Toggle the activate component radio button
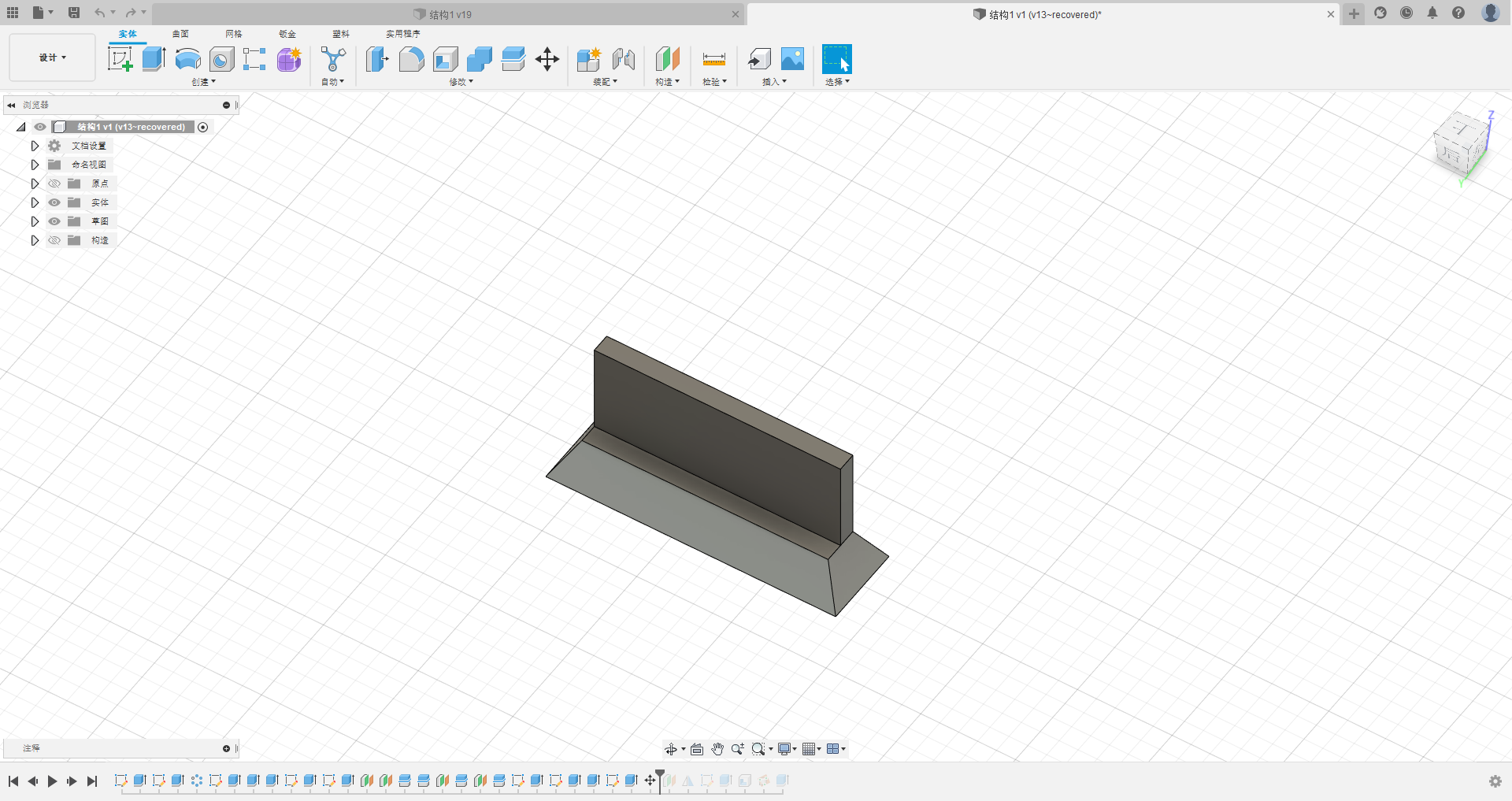This screenshot has width=1512, height=801. 203,128
